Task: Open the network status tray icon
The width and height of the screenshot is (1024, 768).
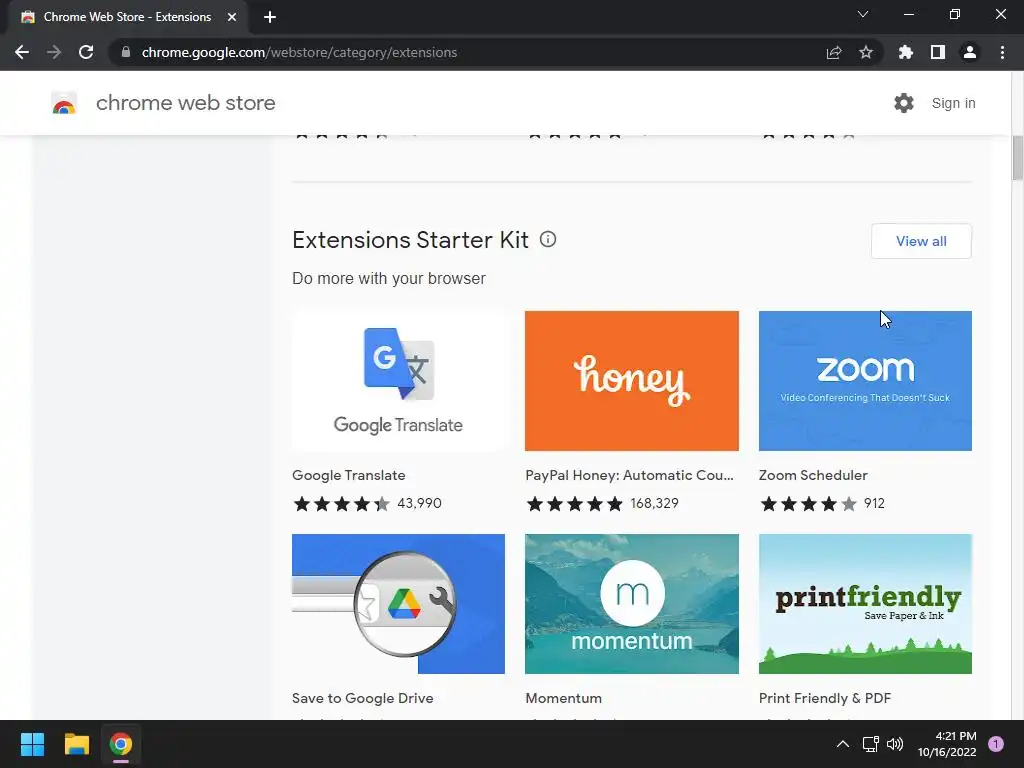Action: (871, 744)
